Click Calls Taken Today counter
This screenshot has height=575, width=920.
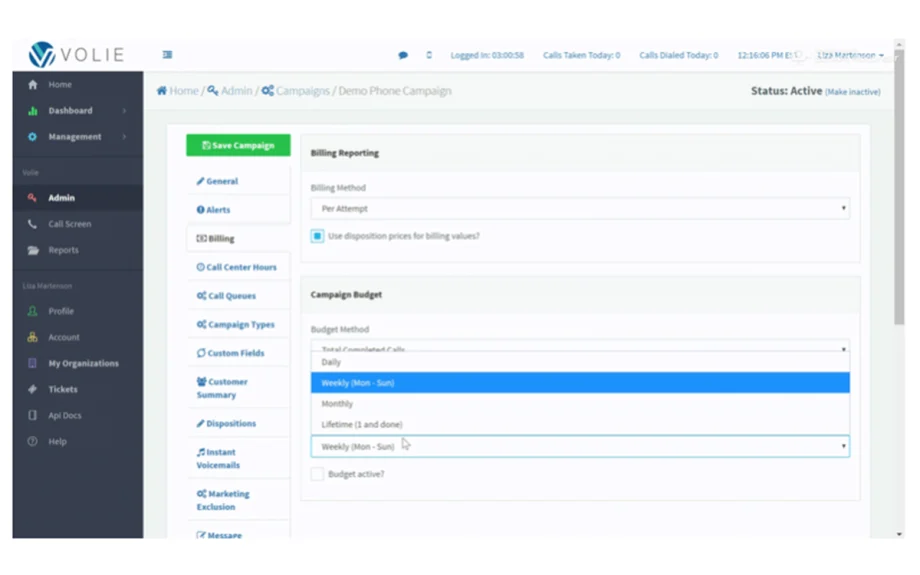(x=581, y=55)
